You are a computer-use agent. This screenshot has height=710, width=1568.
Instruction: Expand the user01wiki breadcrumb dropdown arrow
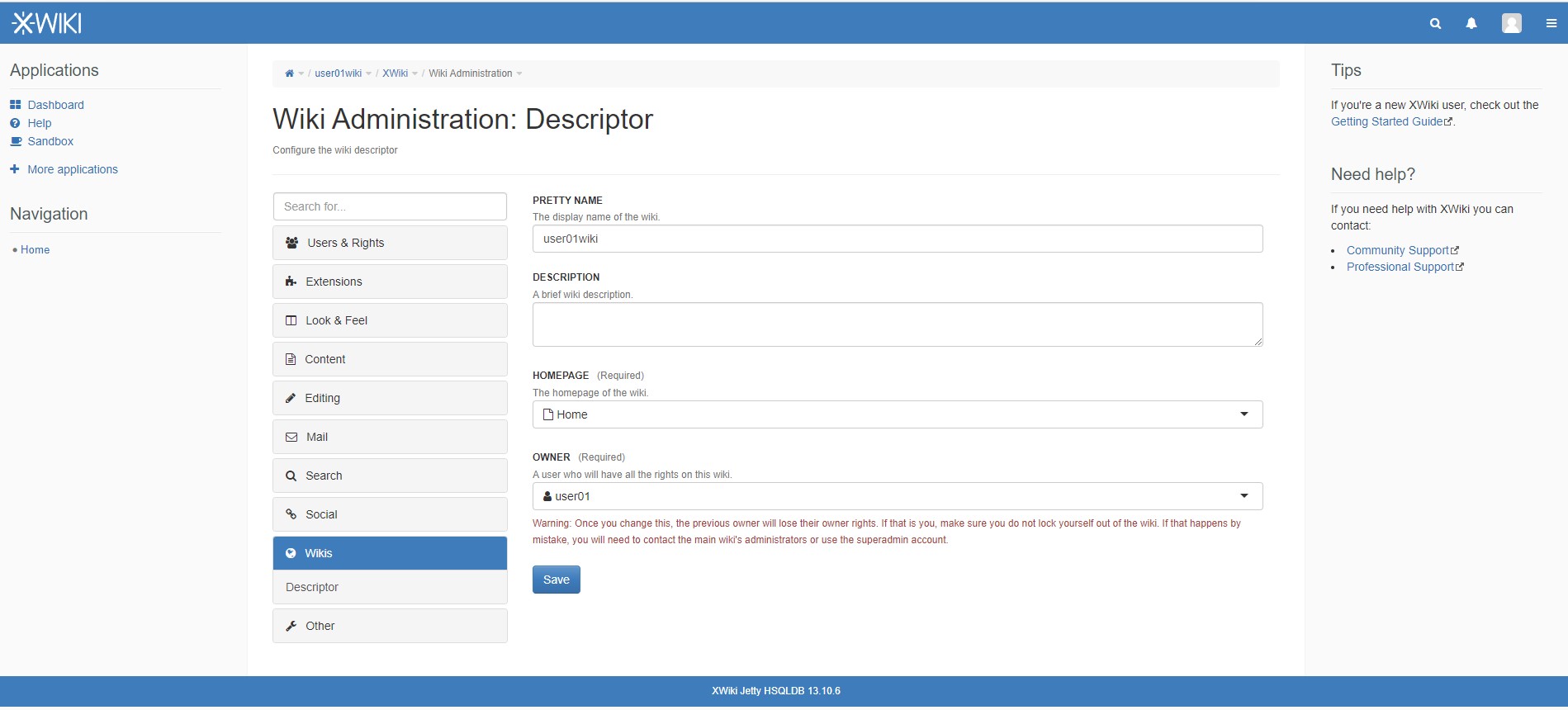point(368,73)
